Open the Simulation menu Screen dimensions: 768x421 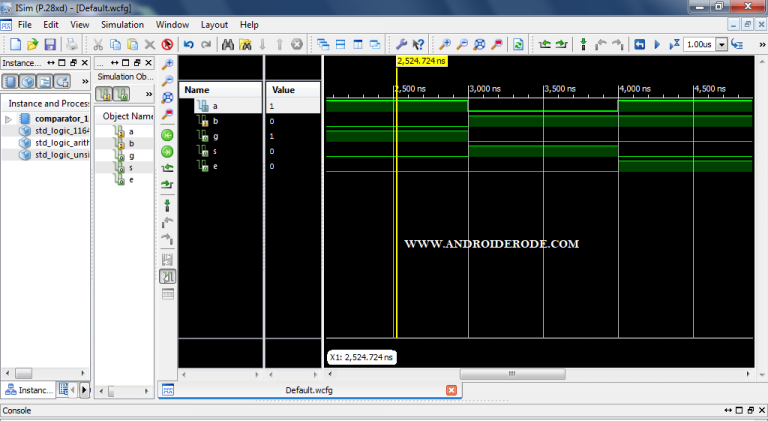point(122,24)
